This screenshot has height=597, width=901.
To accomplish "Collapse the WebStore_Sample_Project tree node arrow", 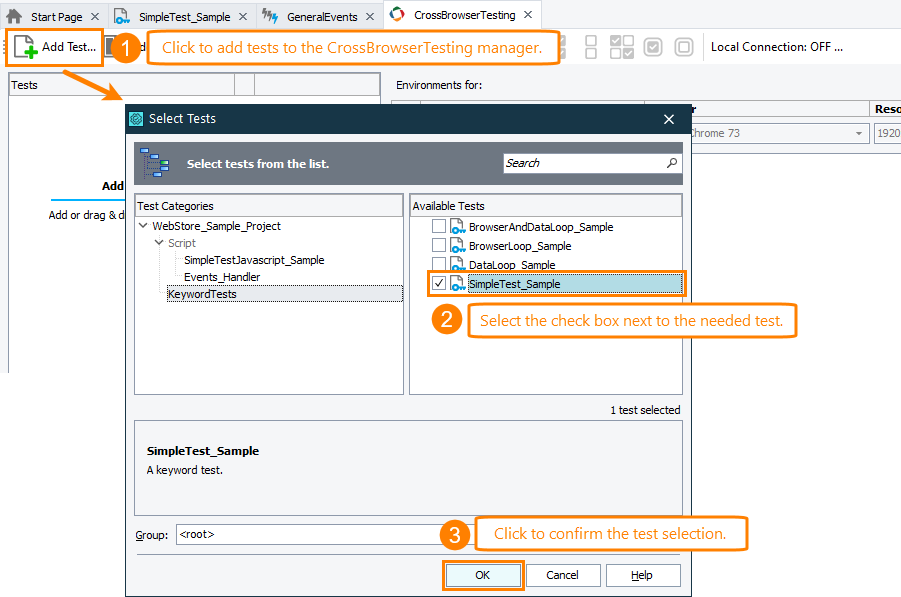I will (x=143, y=226).
